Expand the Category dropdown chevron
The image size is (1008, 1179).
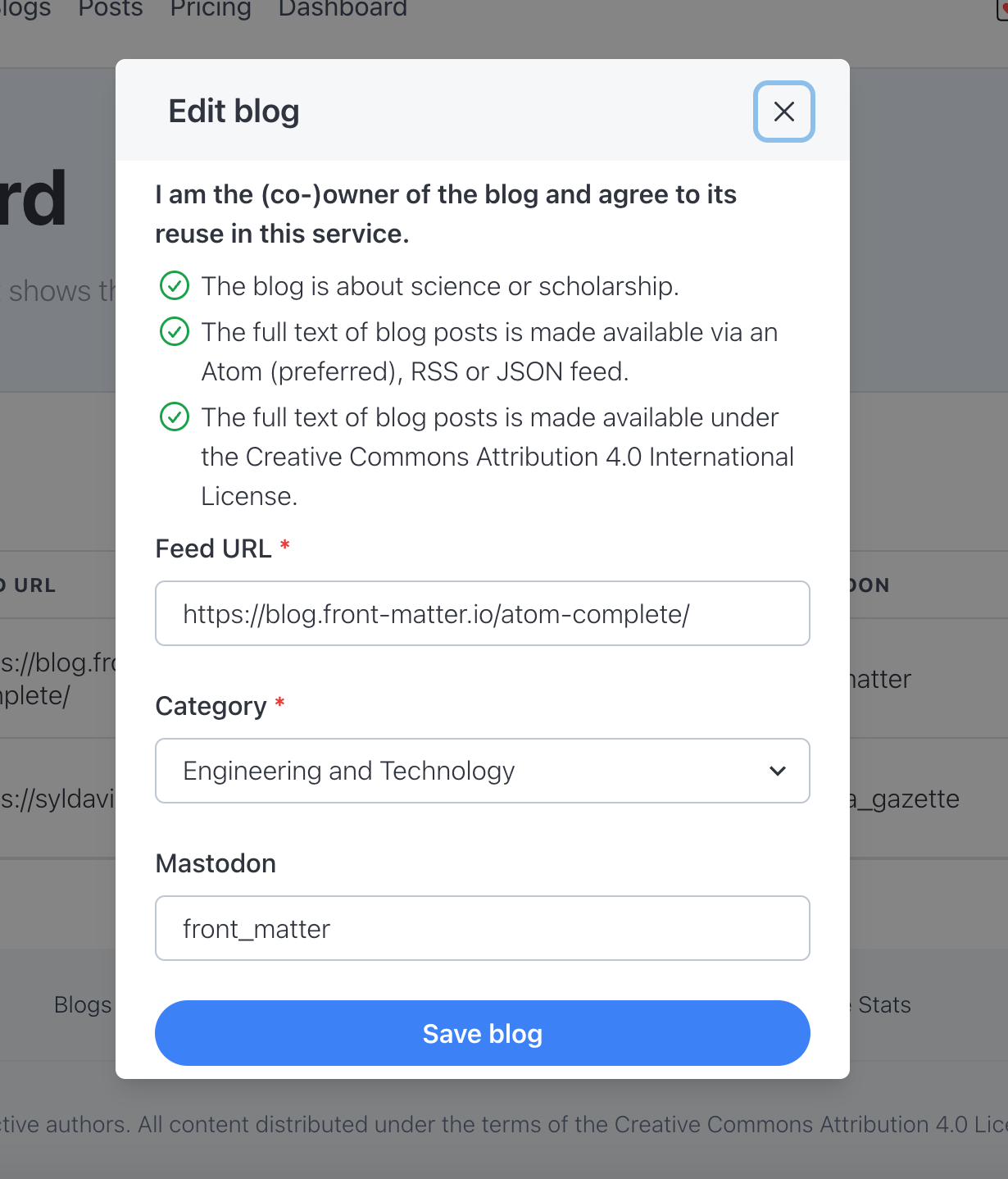(777, 771)
